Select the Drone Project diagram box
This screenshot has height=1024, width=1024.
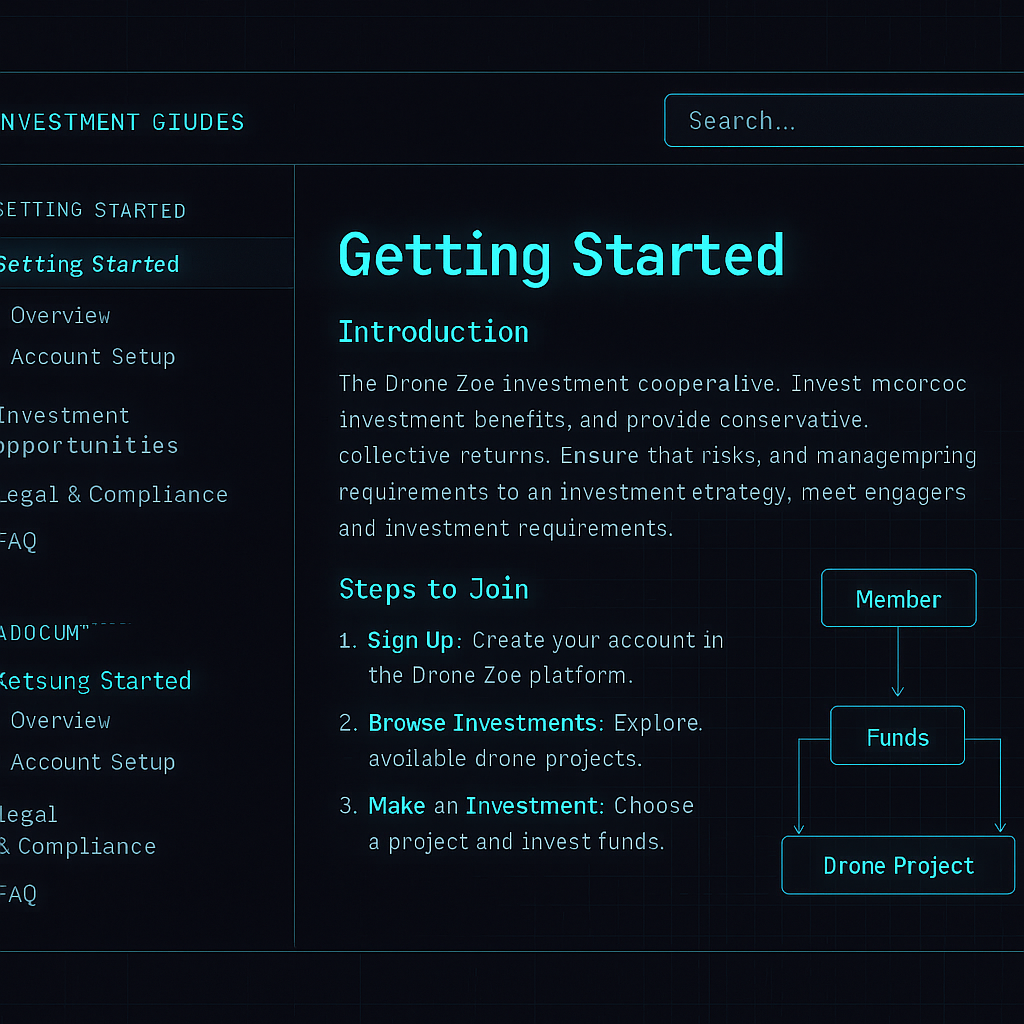[897, 865]
